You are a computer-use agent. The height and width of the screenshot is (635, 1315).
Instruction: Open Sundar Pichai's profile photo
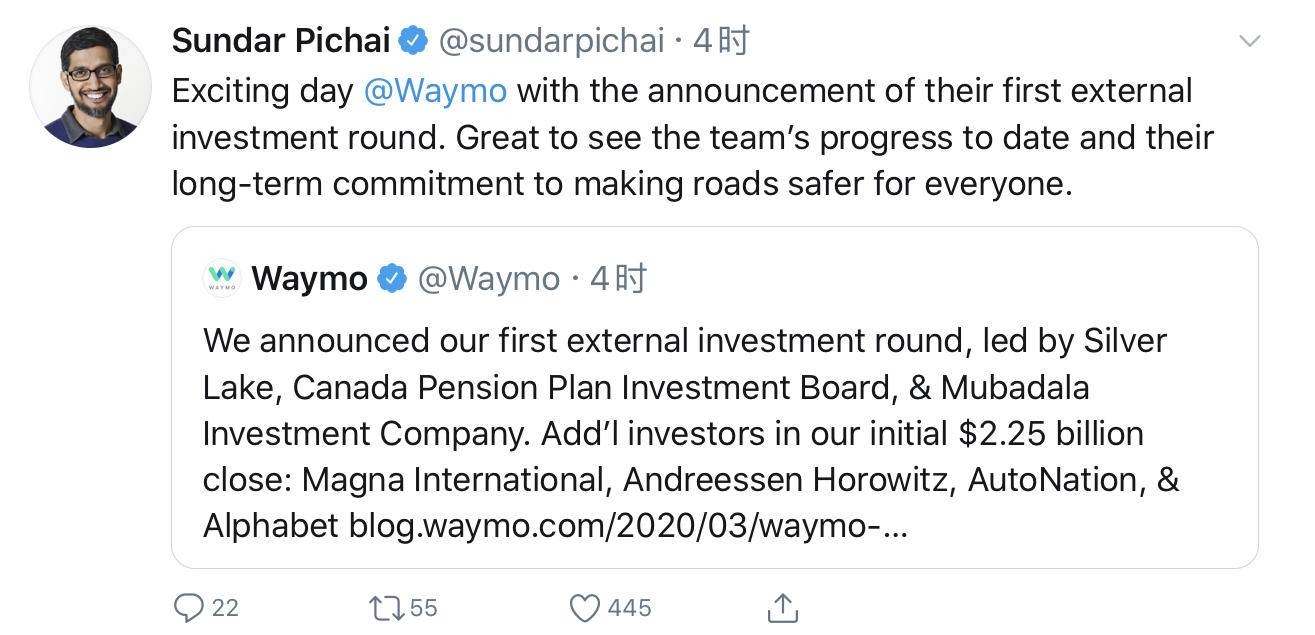click(90, 87)
